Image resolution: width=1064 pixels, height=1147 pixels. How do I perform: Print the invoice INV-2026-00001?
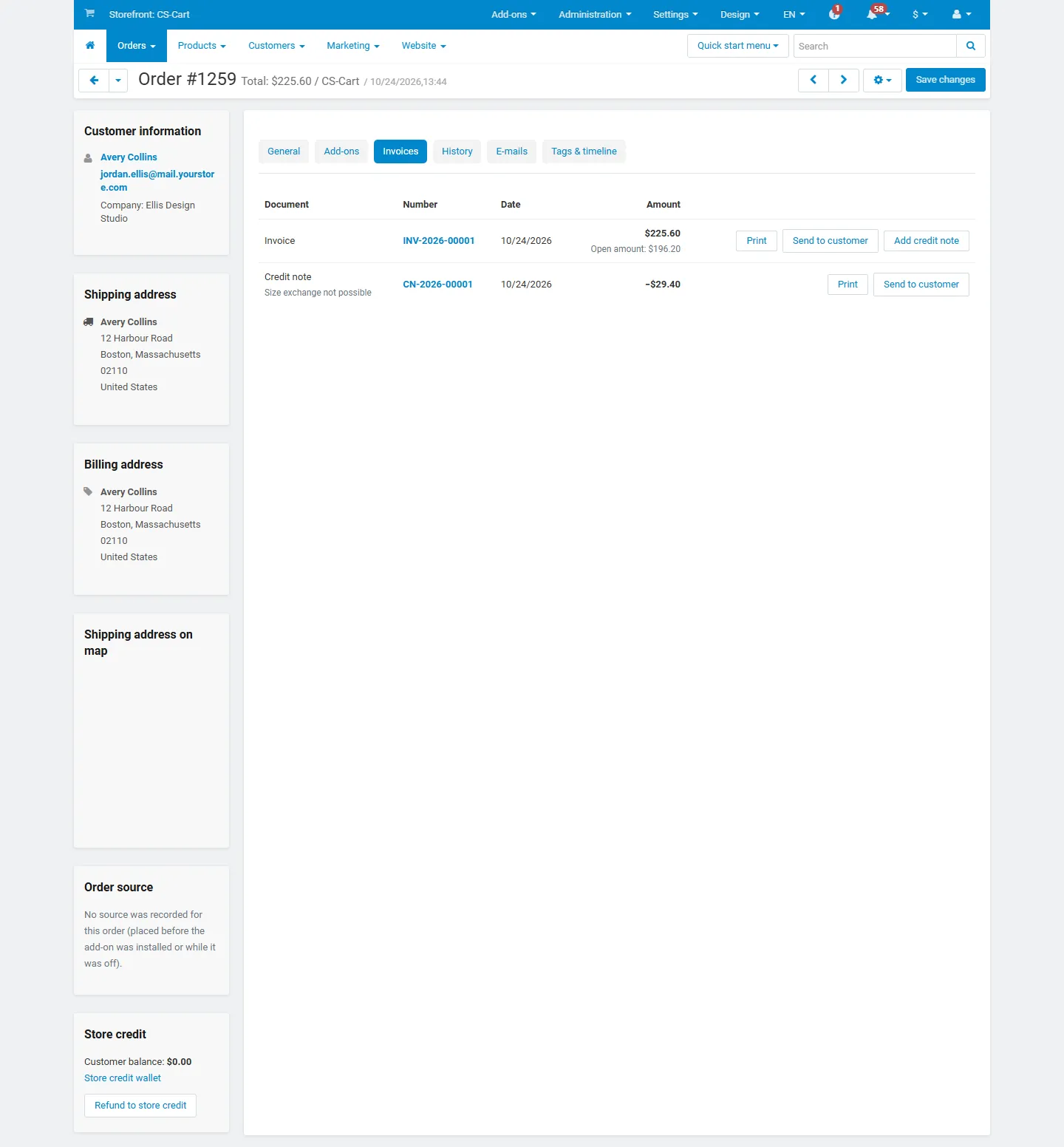click(757, 241)
